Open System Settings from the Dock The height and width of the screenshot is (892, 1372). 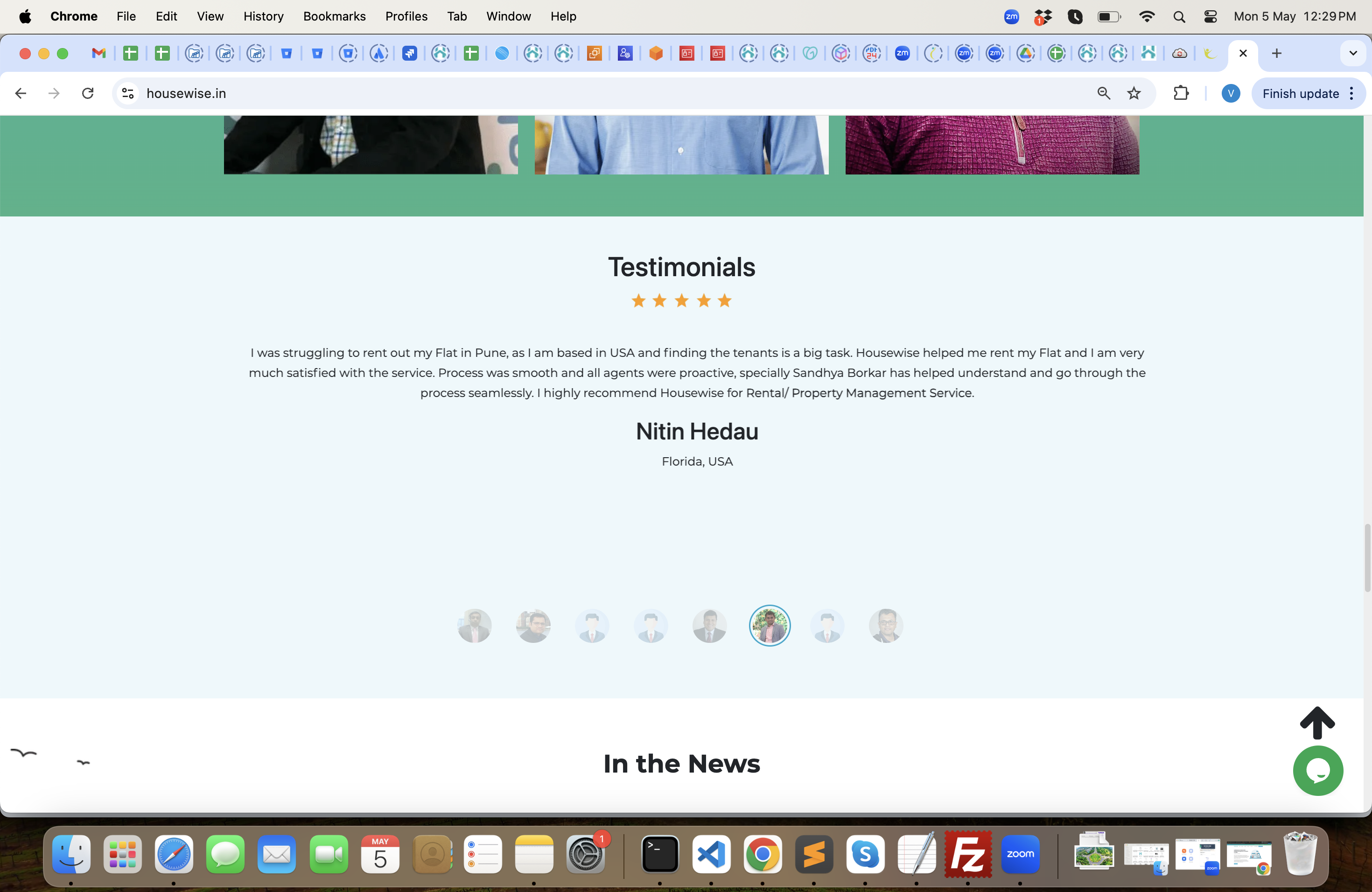586,854
